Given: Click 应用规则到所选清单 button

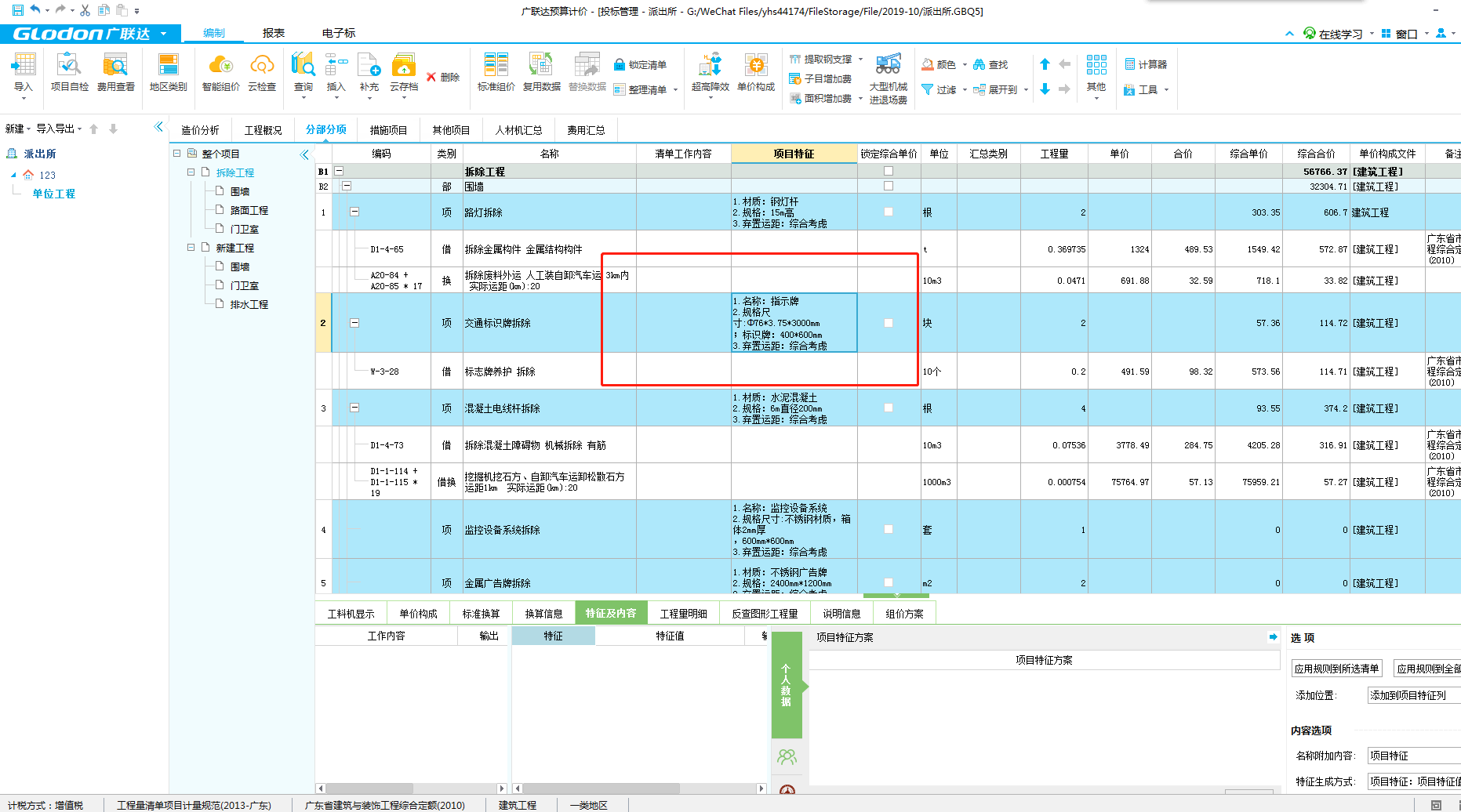Looking at the screenshot, I should (x=1336, y=669).
